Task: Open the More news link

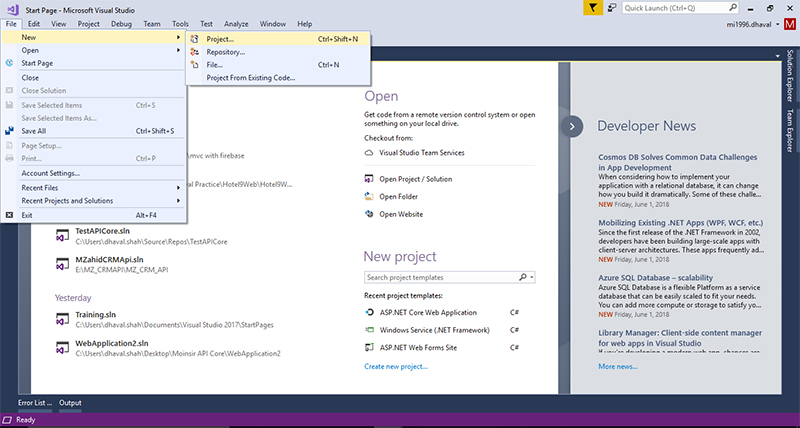Action: pyautogui.click(x=617, y=367)
